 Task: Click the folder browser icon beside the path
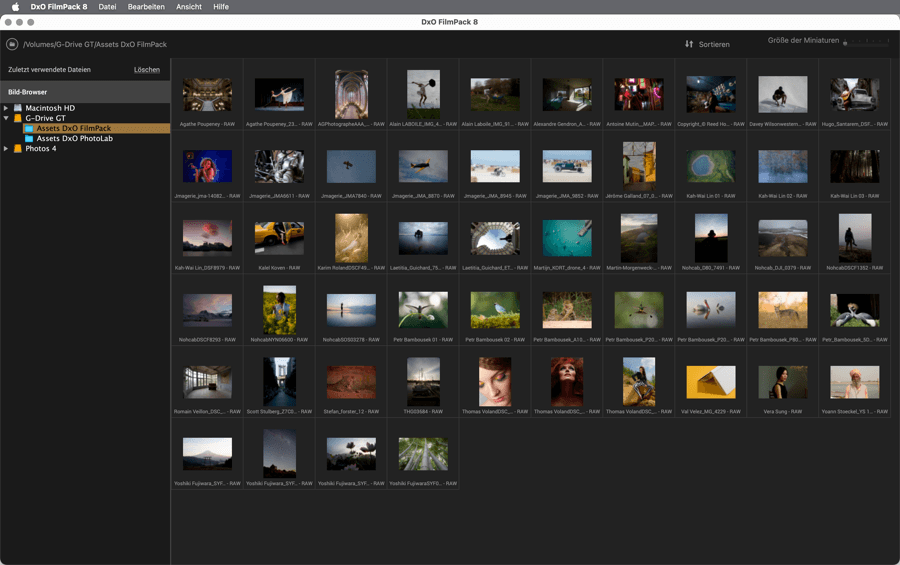(12, 44)
